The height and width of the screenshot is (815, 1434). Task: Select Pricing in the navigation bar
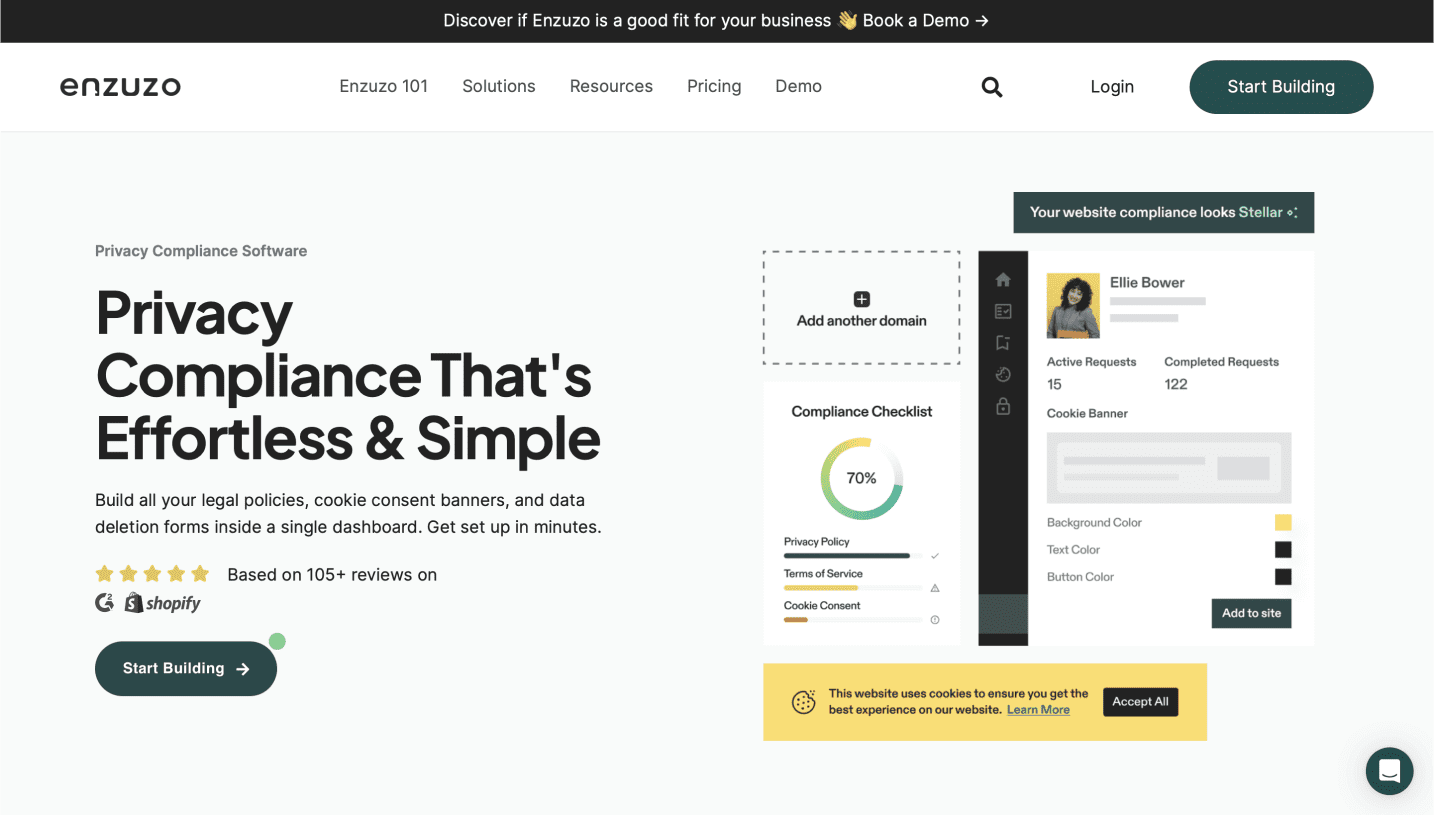click(713, 86)
